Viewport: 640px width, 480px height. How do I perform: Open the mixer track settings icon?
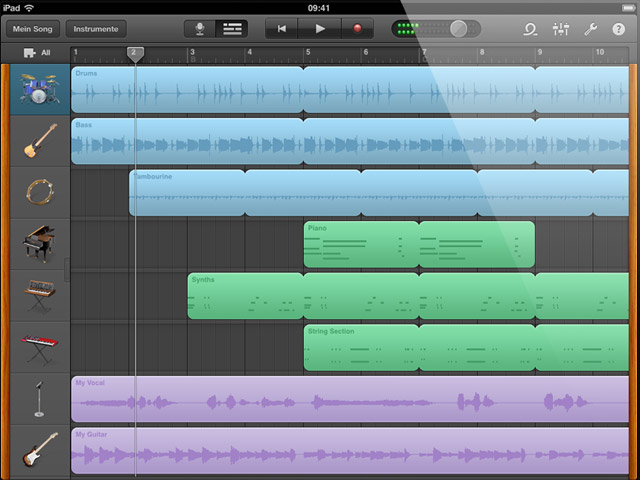[561, 29]
